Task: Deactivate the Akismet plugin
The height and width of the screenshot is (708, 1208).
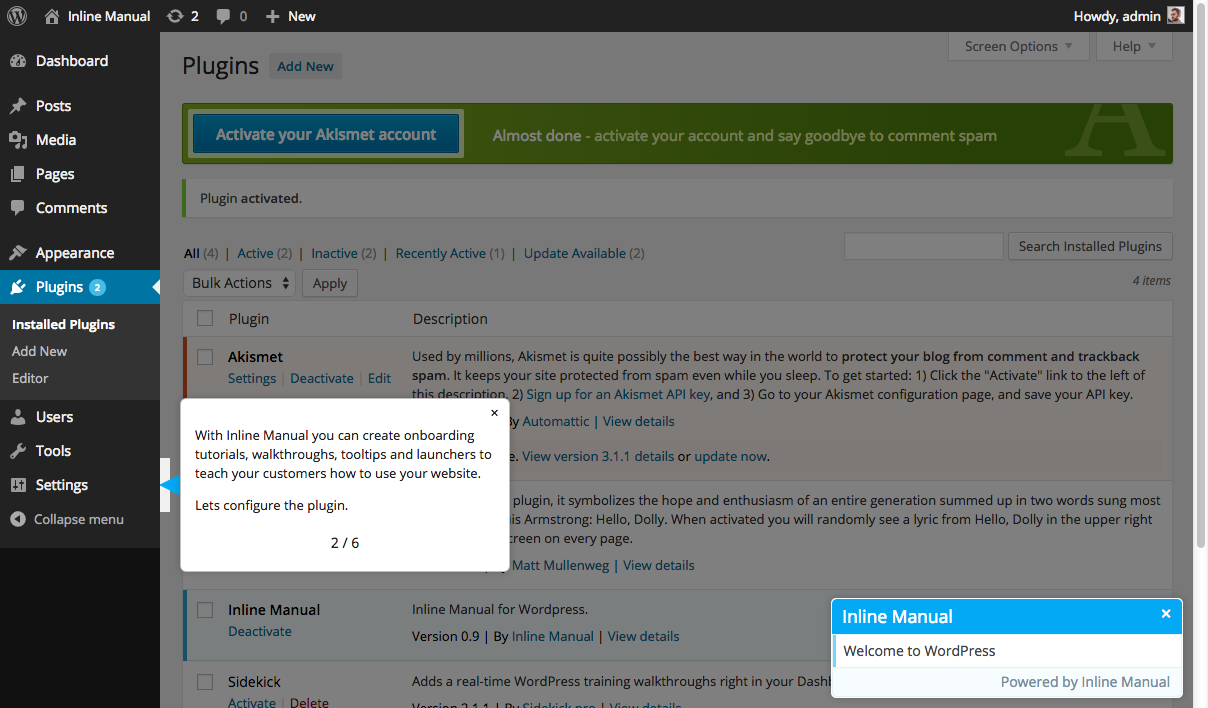Action: [322, 378]
